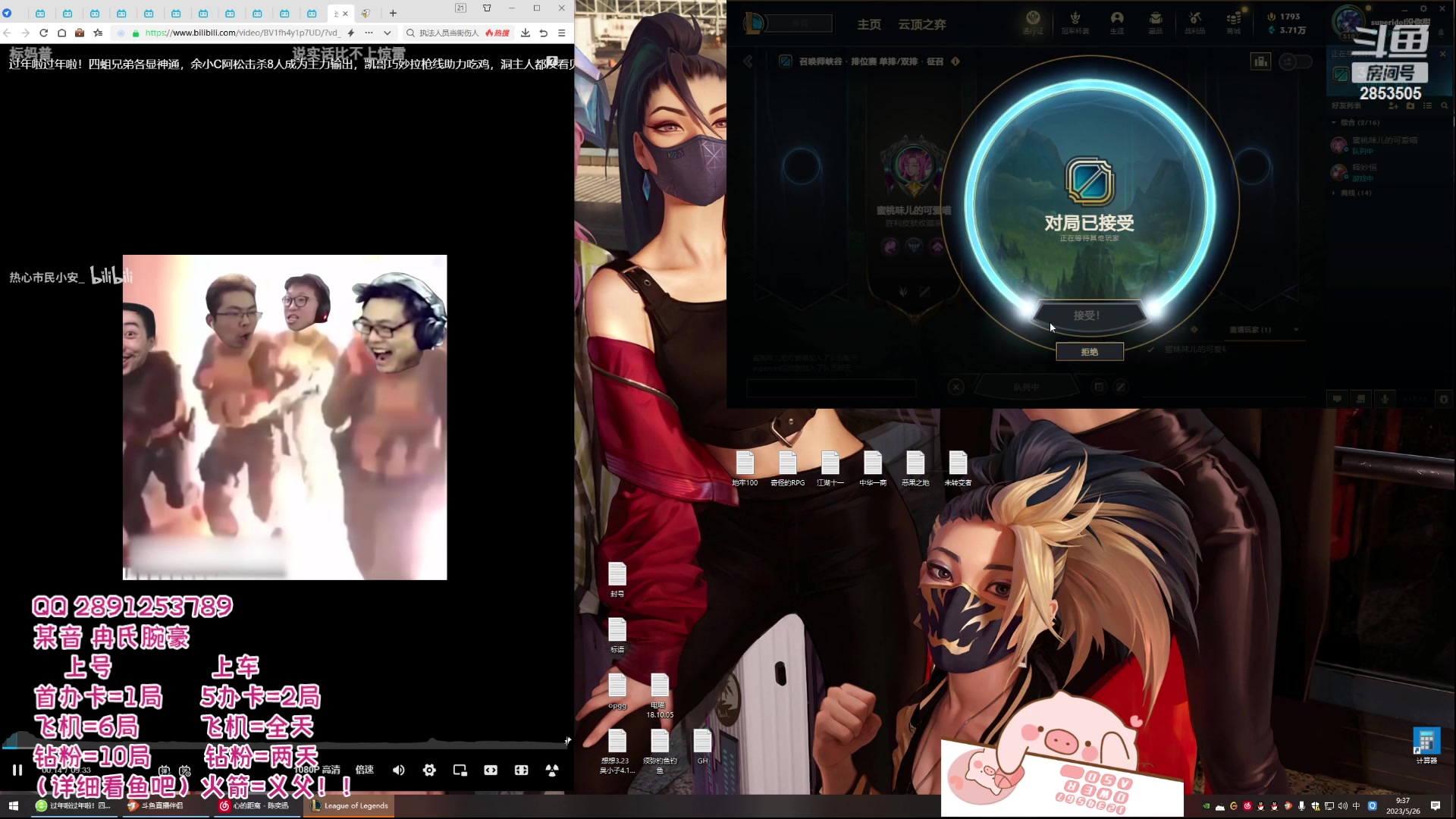Open the browser downloads icon
This screenshot has width=1456, height=819.
(525, 33)
